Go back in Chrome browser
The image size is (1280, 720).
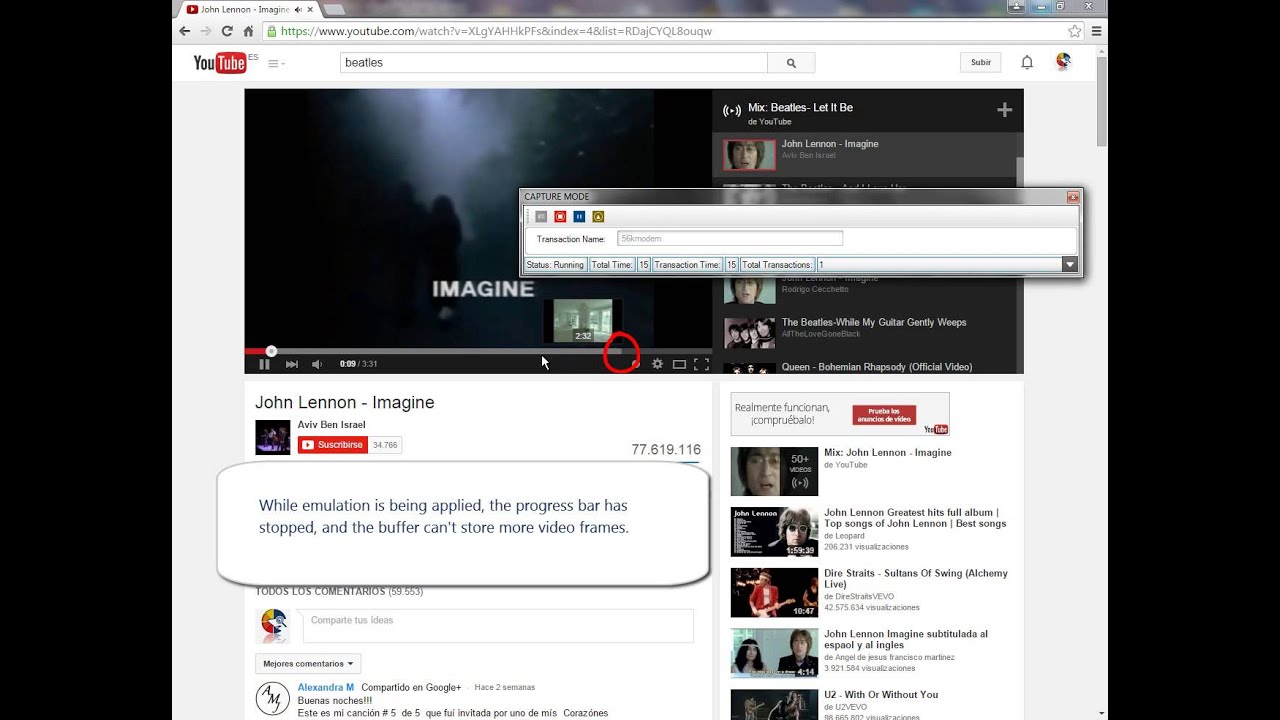click(184, 31)
